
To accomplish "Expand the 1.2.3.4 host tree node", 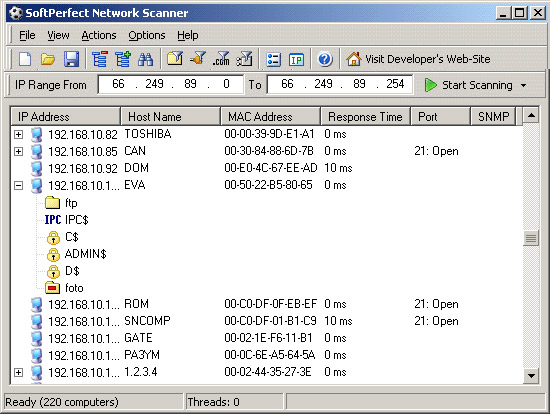I will click(19, 372).
